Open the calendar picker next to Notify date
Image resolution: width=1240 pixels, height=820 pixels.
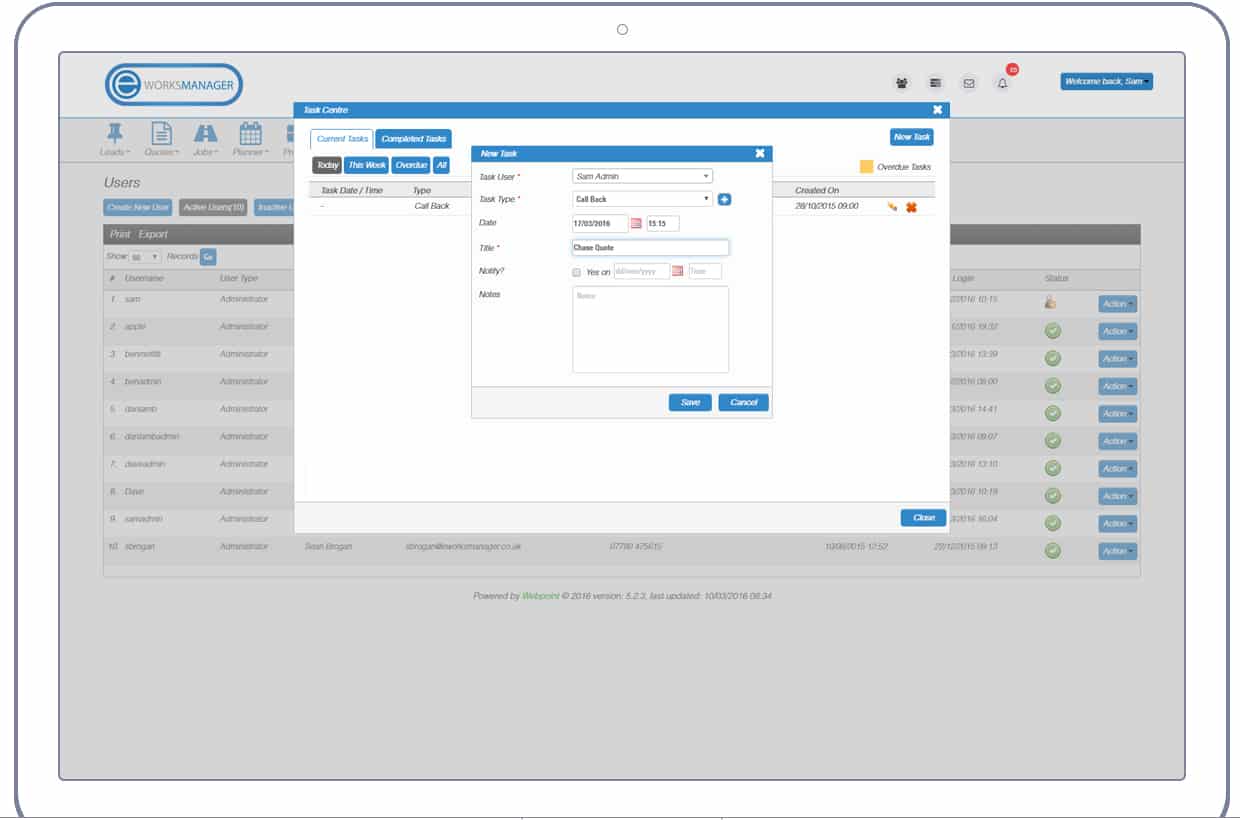click(x=678, y=271)
